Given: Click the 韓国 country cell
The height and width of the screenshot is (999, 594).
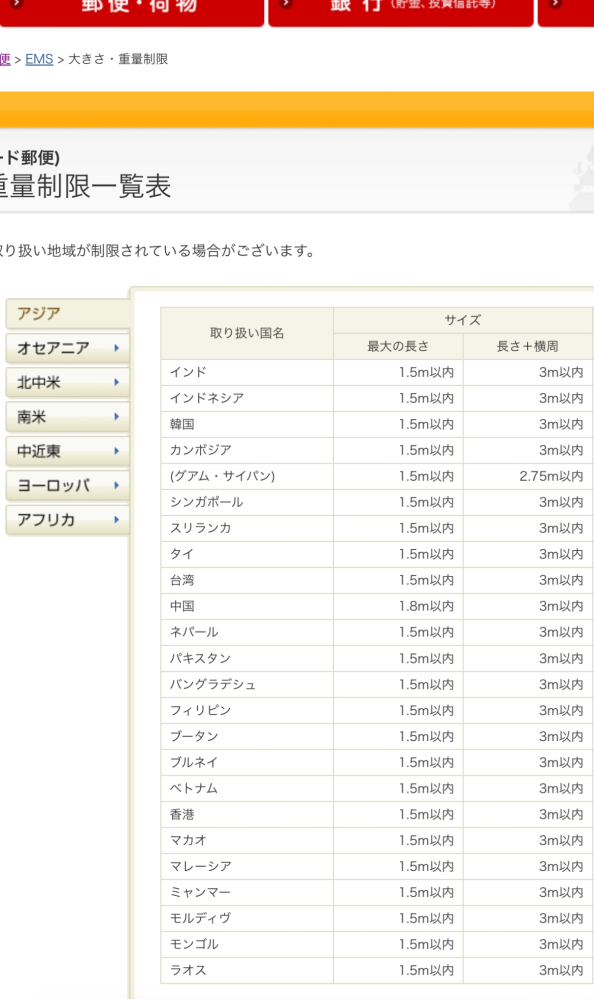Looking at the screenshot, I should click(247, 425).
